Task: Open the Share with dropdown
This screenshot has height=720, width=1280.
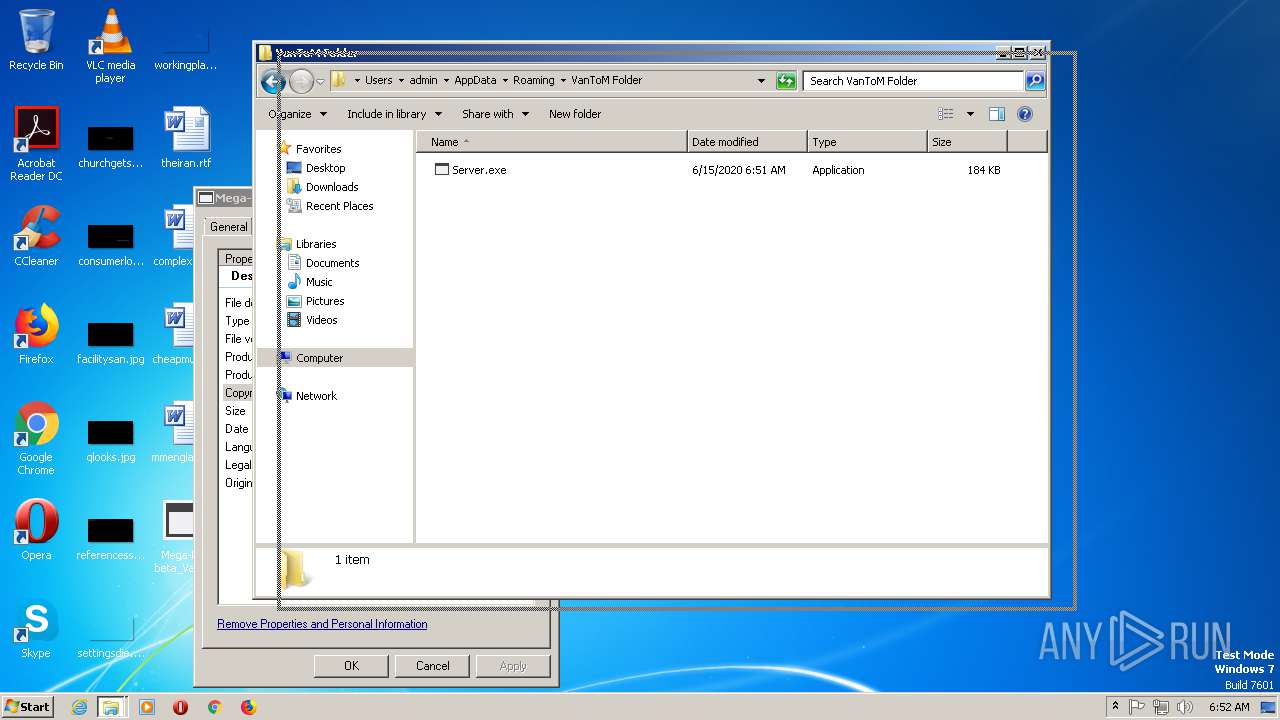Action: click(495, 114)
